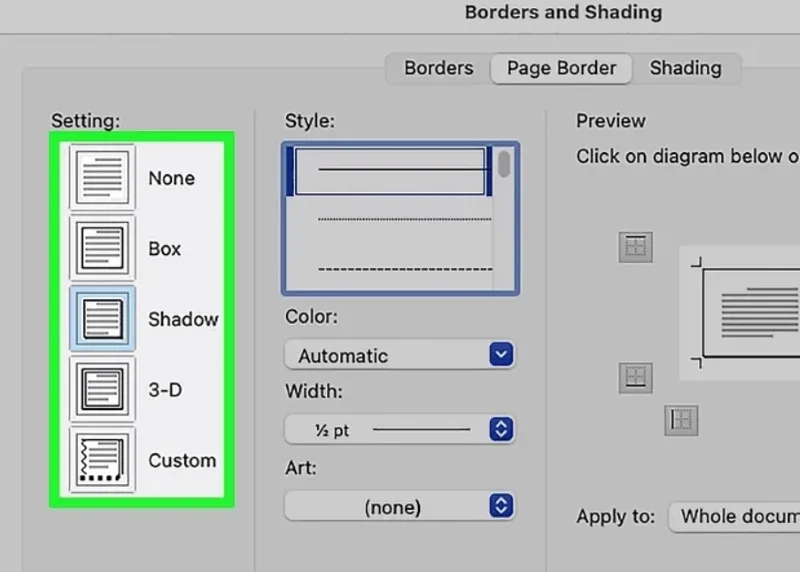
Task: Select the Custom border setting icon
Action: tap(102, 460)
